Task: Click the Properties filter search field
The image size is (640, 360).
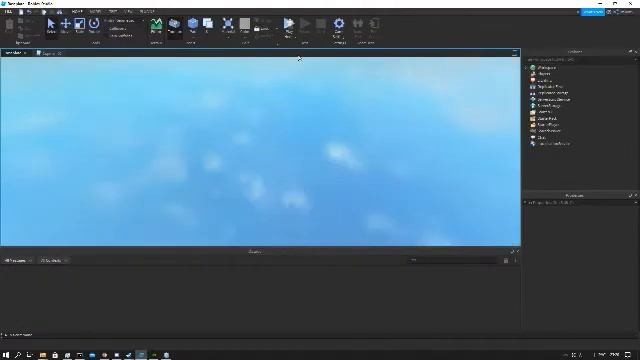Action: [580, 202]
